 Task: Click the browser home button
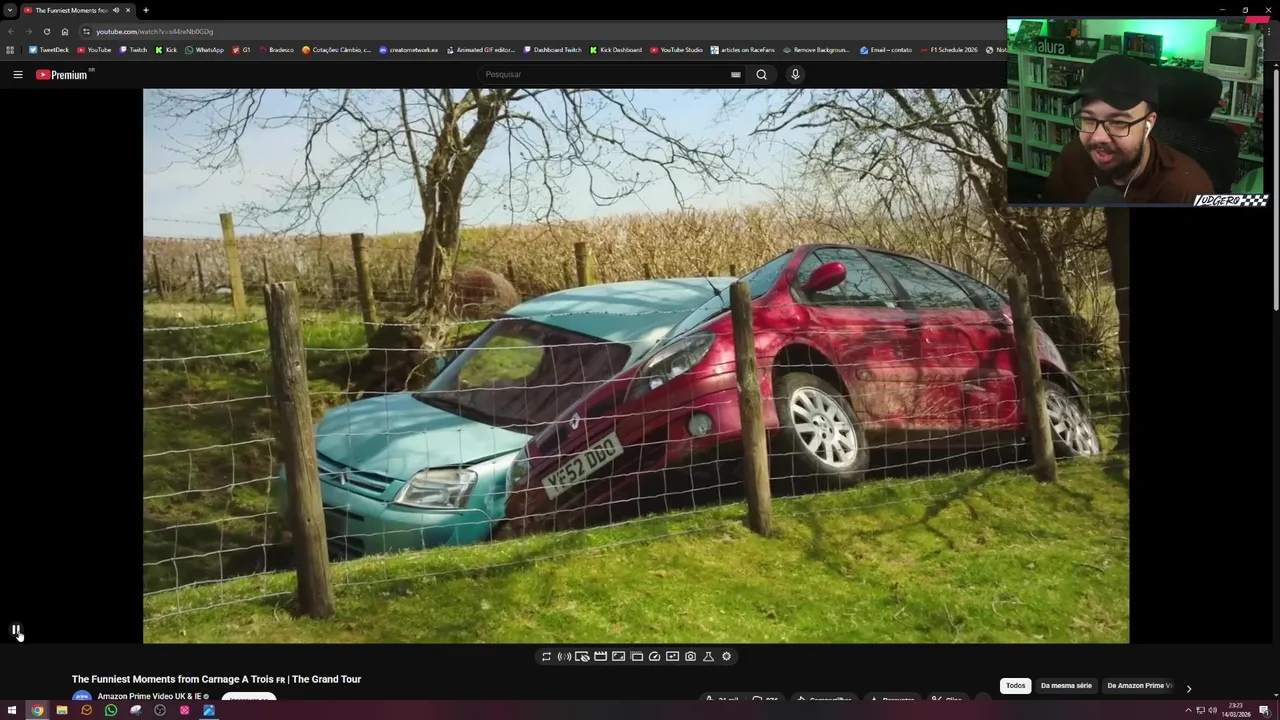(65, 31)
